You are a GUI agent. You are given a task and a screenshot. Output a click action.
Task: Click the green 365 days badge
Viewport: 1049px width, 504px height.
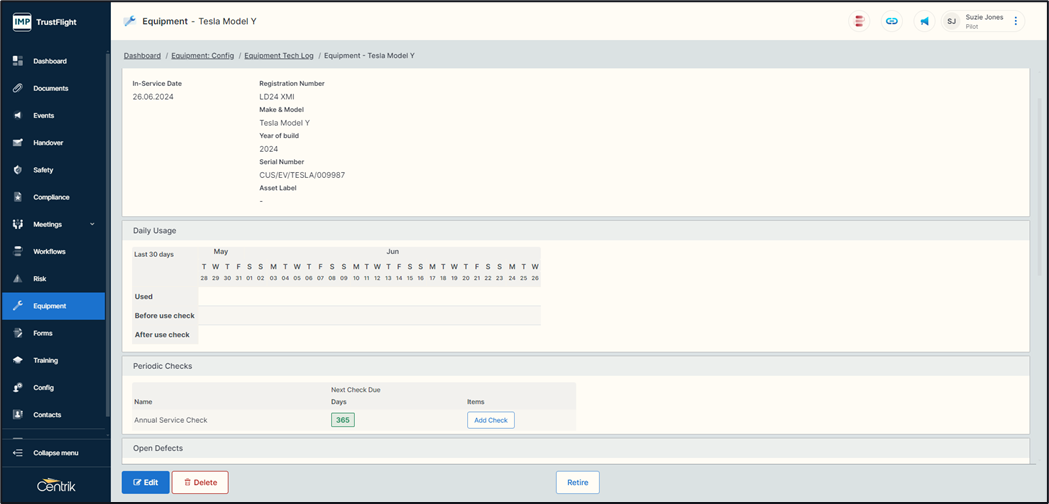tap(343, 420)
